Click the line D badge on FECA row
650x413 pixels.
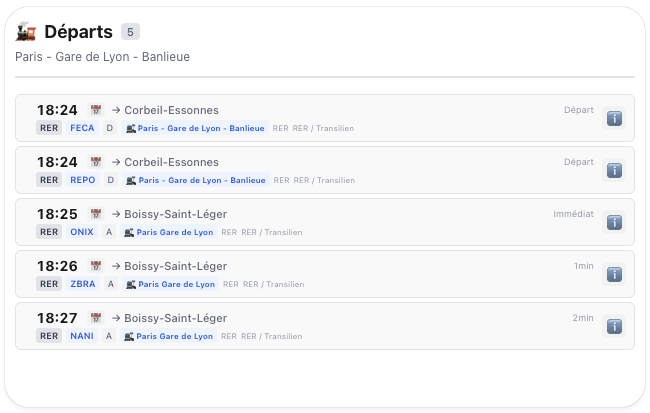click(x=110, y=128)
